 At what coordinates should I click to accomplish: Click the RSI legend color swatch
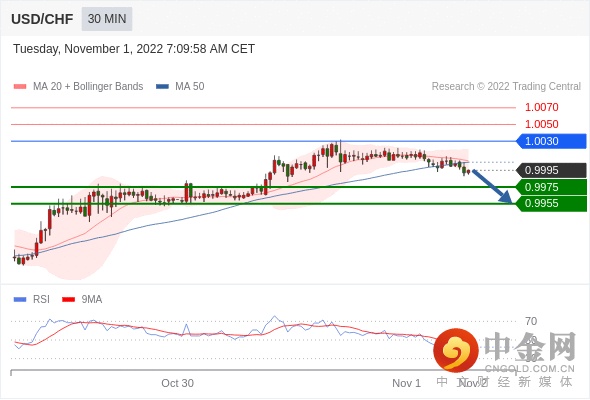click(x=20, y=300)
